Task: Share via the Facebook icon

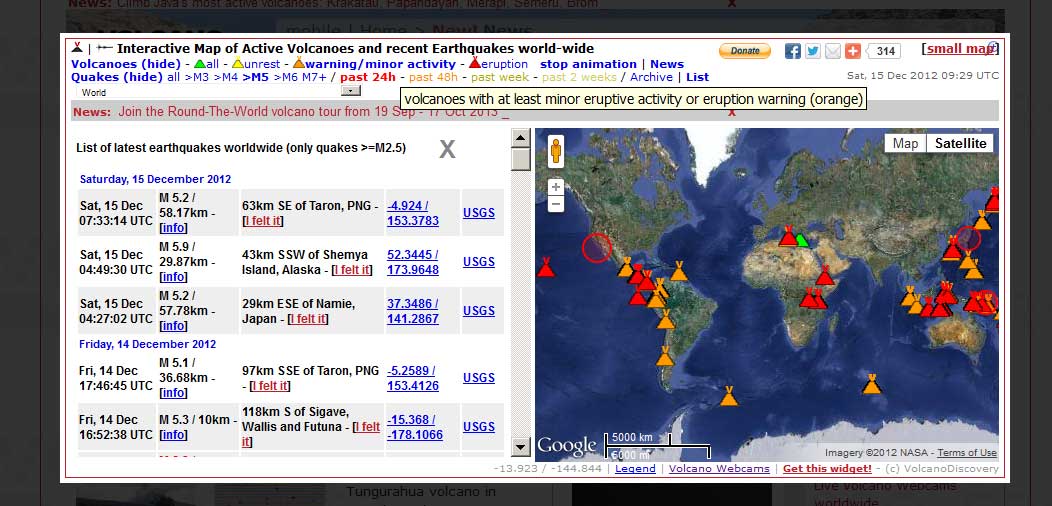Action: [x=792, y=51]
